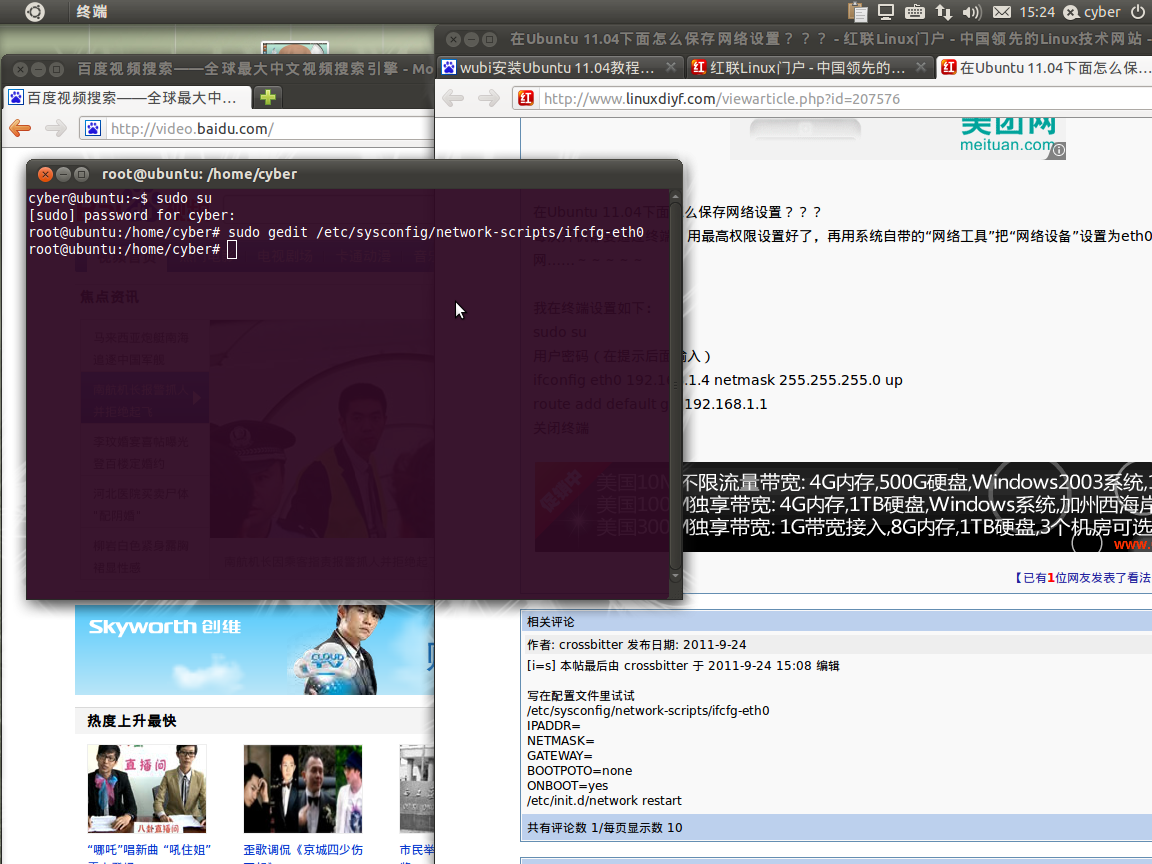Minimize the root@ubuntu terminal window

[63, 174]
